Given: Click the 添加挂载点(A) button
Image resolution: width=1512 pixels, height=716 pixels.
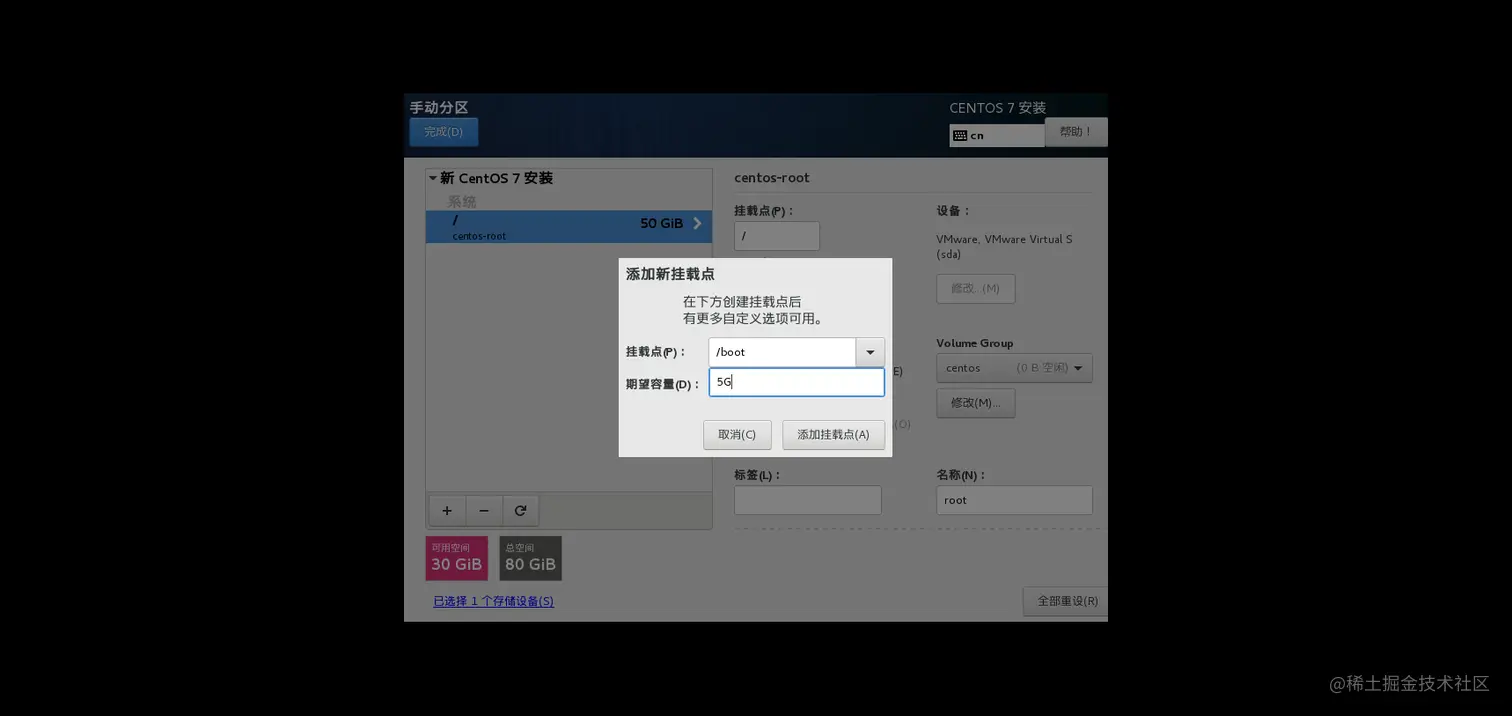Looking at the screenshot, I should 833,435.
